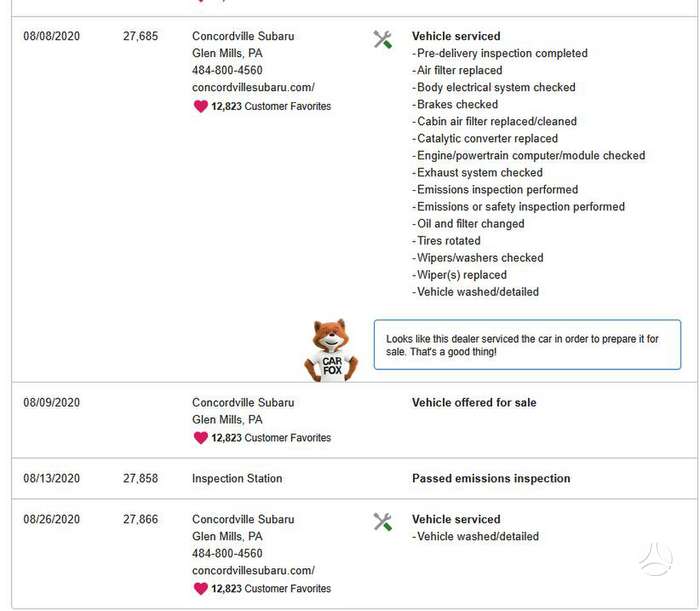700x611 pixels.
Task: Click phone number 484-800-4560 in first entry
Action: (x=227, y=70)
